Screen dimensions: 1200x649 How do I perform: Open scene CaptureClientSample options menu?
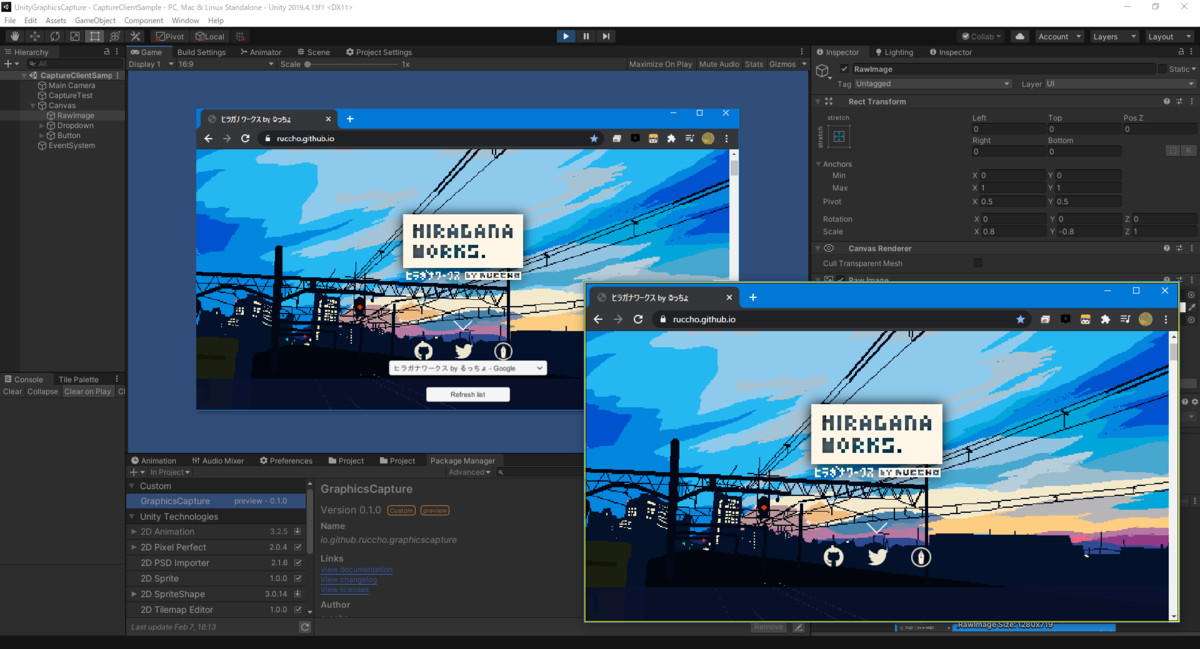pos(118,75)
